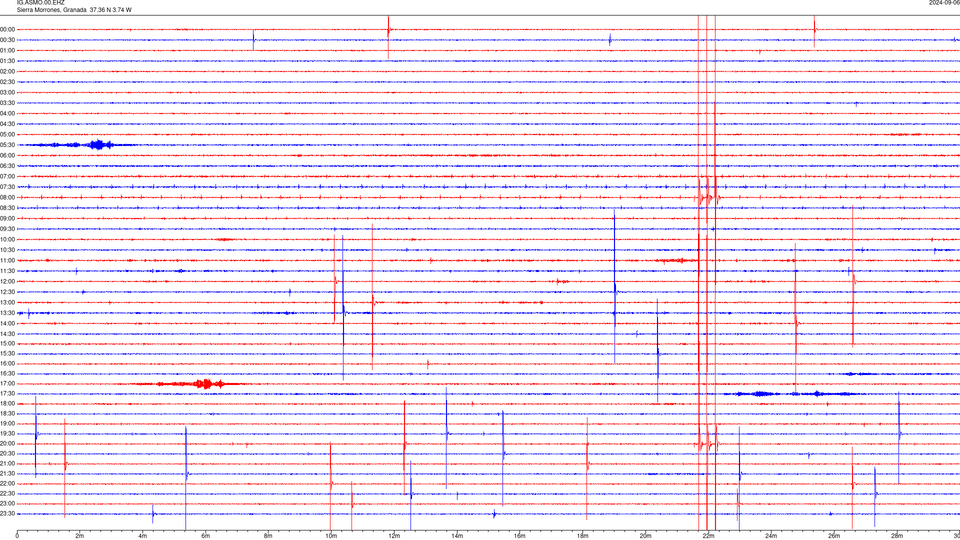Click the red seismic event on 17:00 trace
Viewport: 960px width, 540px height.
(x=191, y=384)
